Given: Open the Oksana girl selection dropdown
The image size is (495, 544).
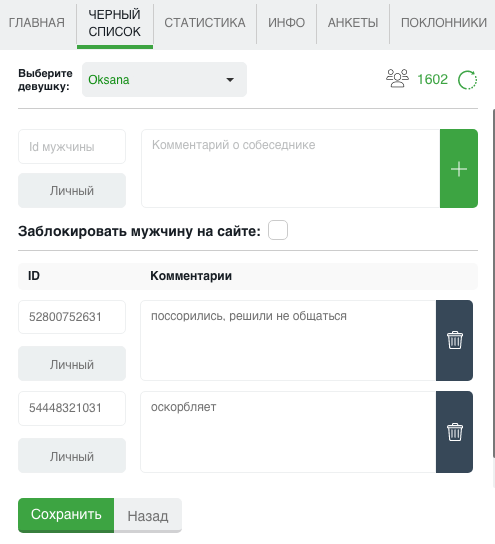Looking at the screenshot, I should coord(164,79).
